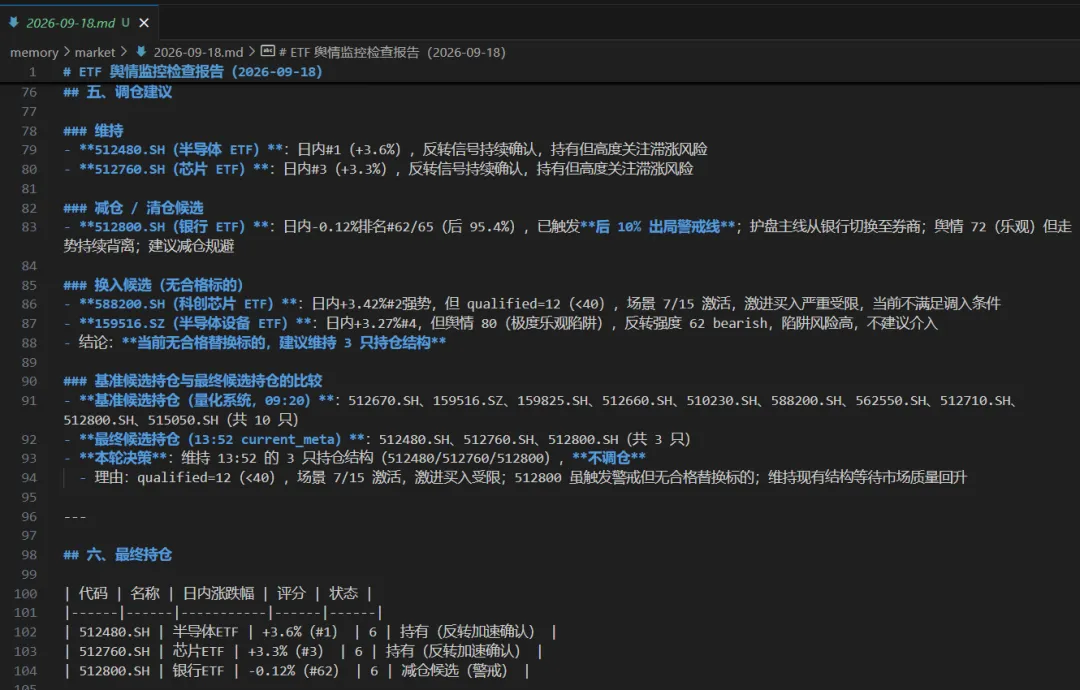Select line number 76 in the gutter
Image resolution: width=1080 pixels, height=690 pixels.
tap(29, 92)
